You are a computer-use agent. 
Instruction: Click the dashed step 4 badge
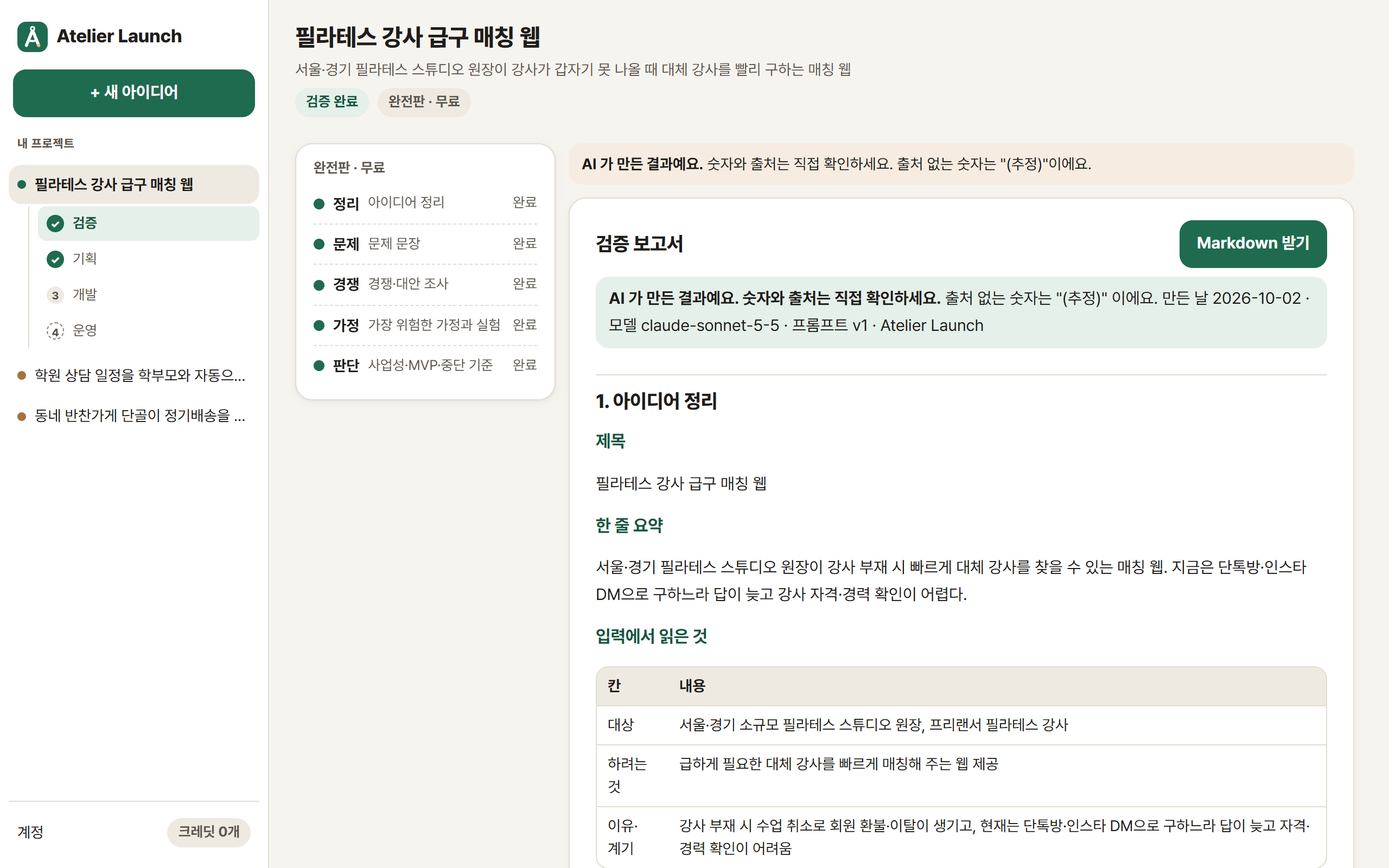point(55,331)
